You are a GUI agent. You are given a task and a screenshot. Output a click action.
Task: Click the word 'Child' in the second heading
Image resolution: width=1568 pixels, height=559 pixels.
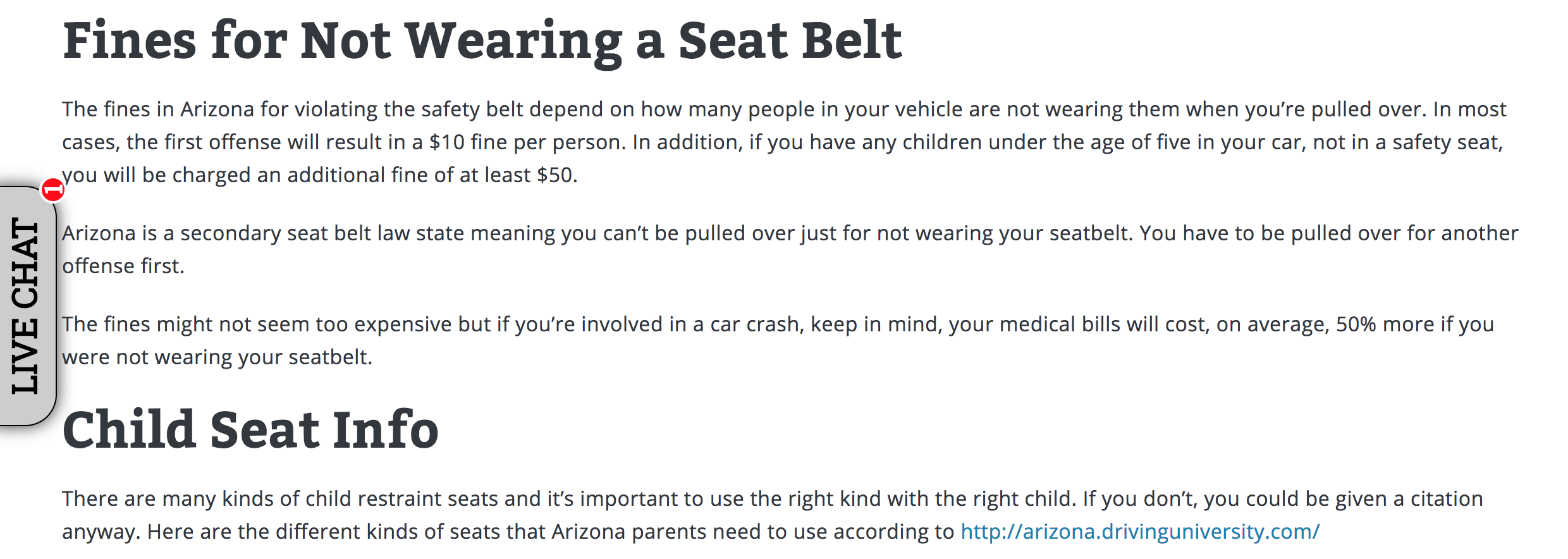point(130,429)
